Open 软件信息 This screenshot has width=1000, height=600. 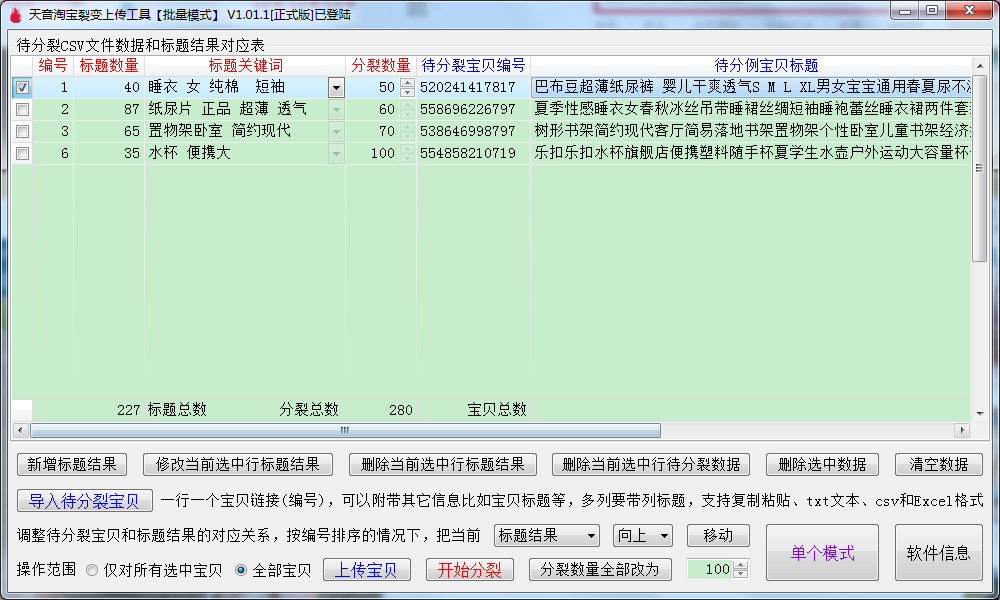938,552
